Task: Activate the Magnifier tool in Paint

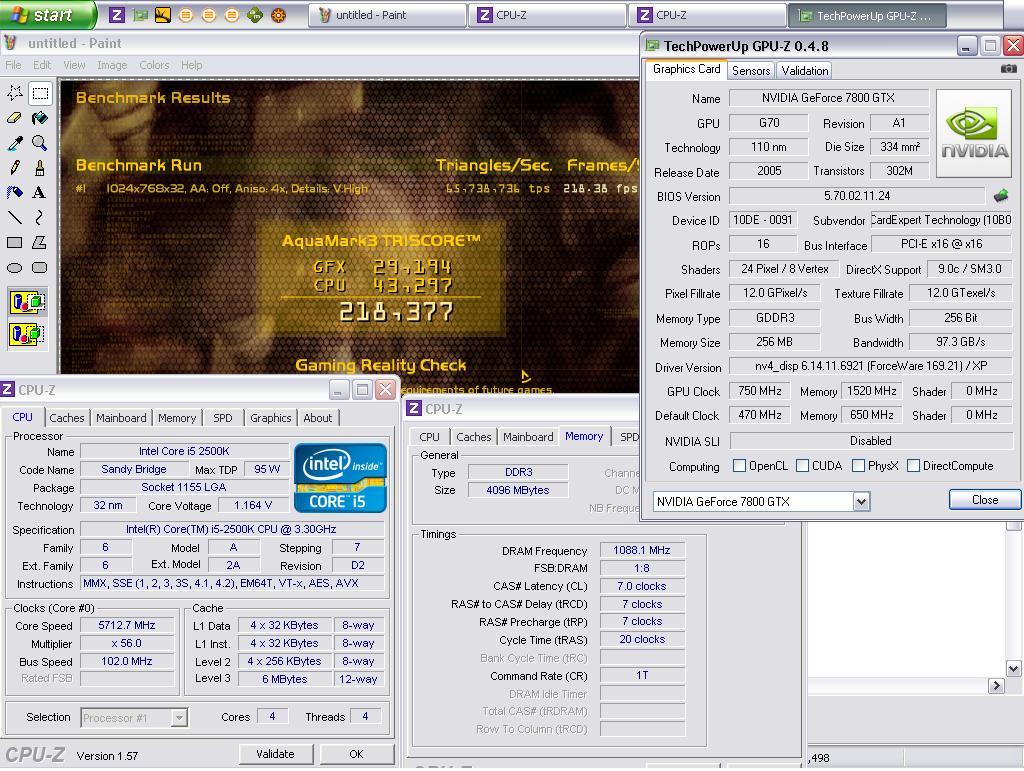Action: tap(40, 142)
